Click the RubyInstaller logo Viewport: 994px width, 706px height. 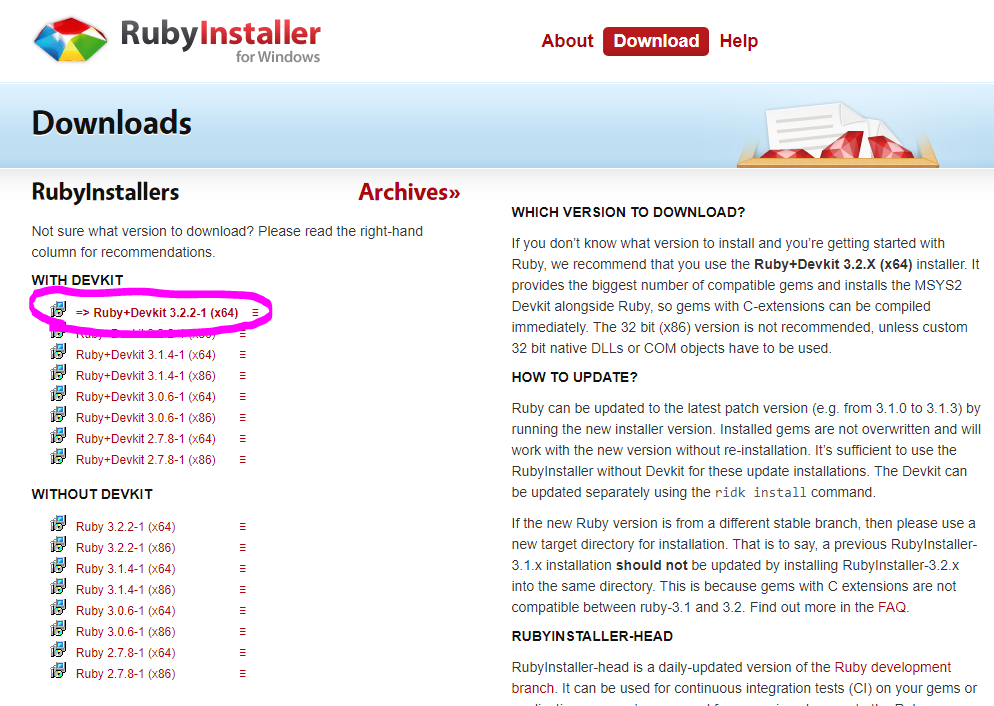pos(177,40)
